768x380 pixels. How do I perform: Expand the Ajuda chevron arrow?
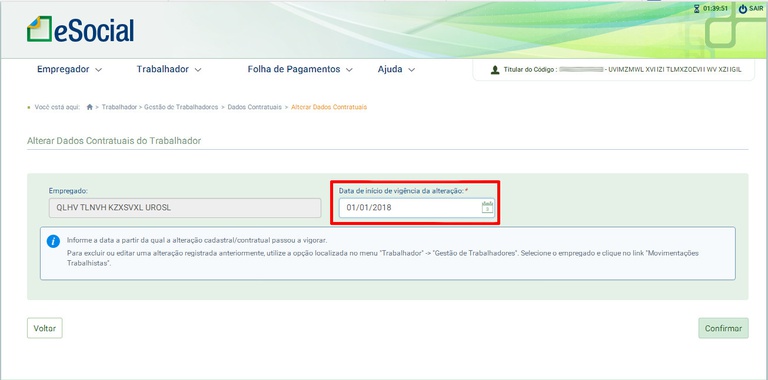click(x=411, y=70)
